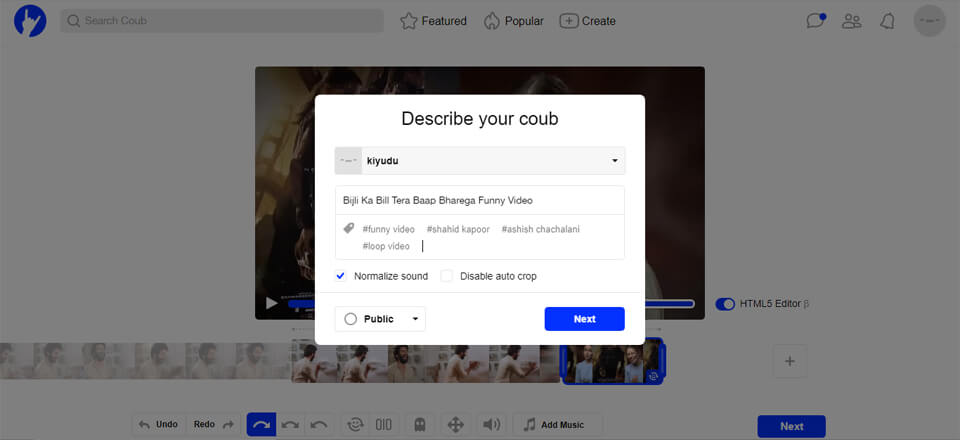Click the Redo button
The width and height of the screenshot is (960, 440).
(214, 425)
